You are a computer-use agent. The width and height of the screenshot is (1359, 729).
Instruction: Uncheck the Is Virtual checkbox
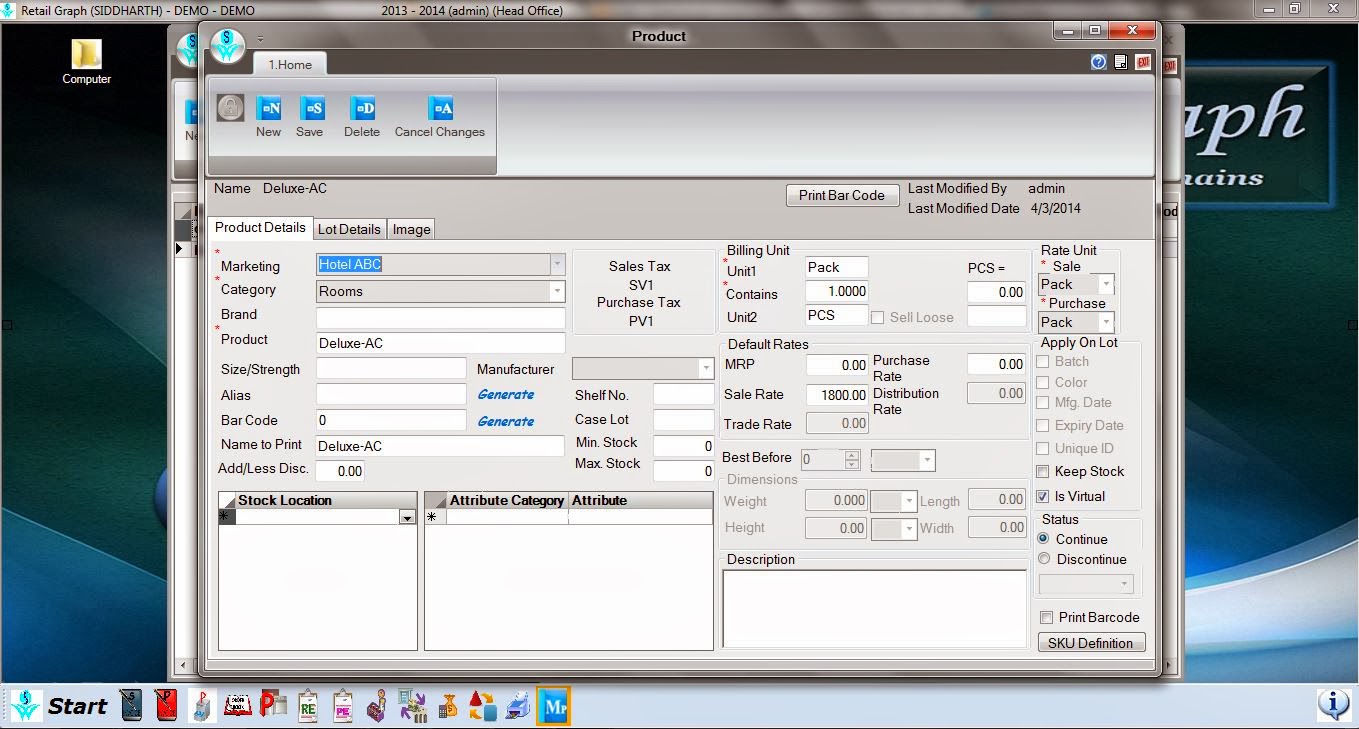pos(1044,497)
